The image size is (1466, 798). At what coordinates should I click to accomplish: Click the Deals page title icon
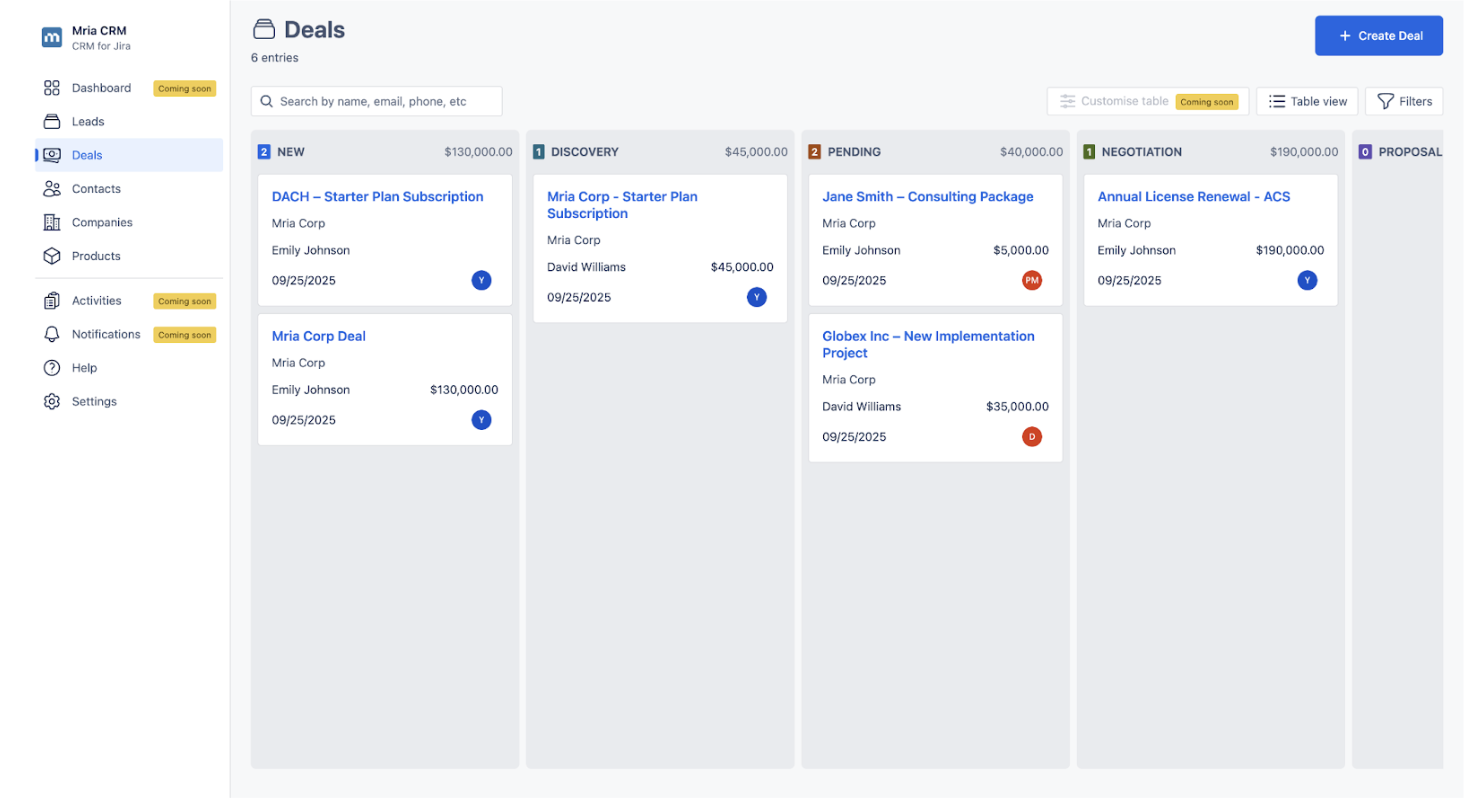pos(264,29)
